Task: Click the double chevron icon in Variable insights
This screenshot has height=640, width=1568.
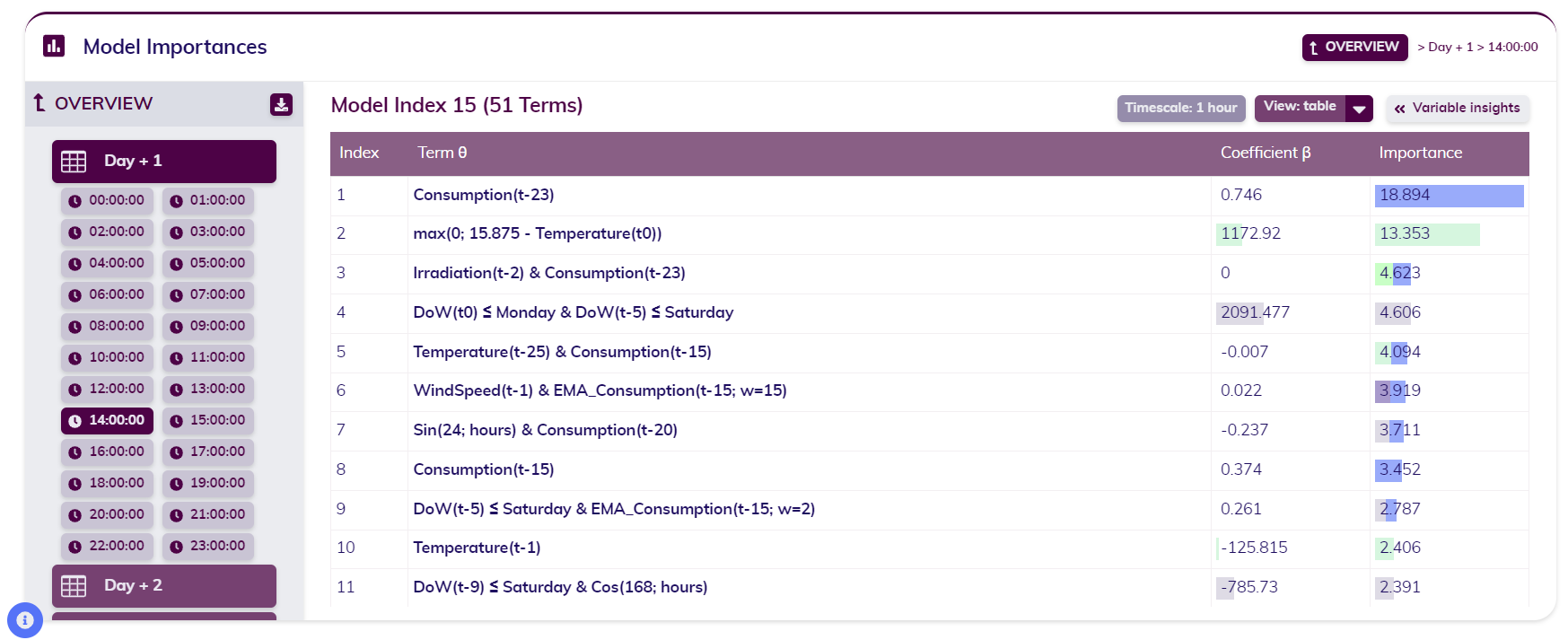Action: 1399,109
